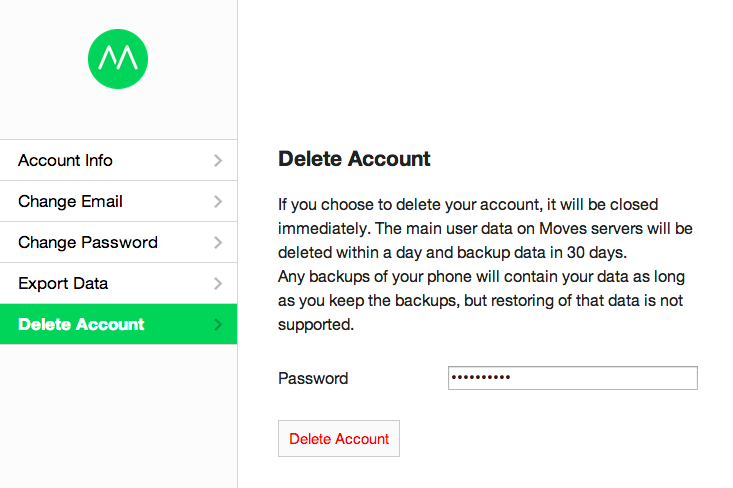Click the chevron arrow beside Change Password

(x=218, y=243)
